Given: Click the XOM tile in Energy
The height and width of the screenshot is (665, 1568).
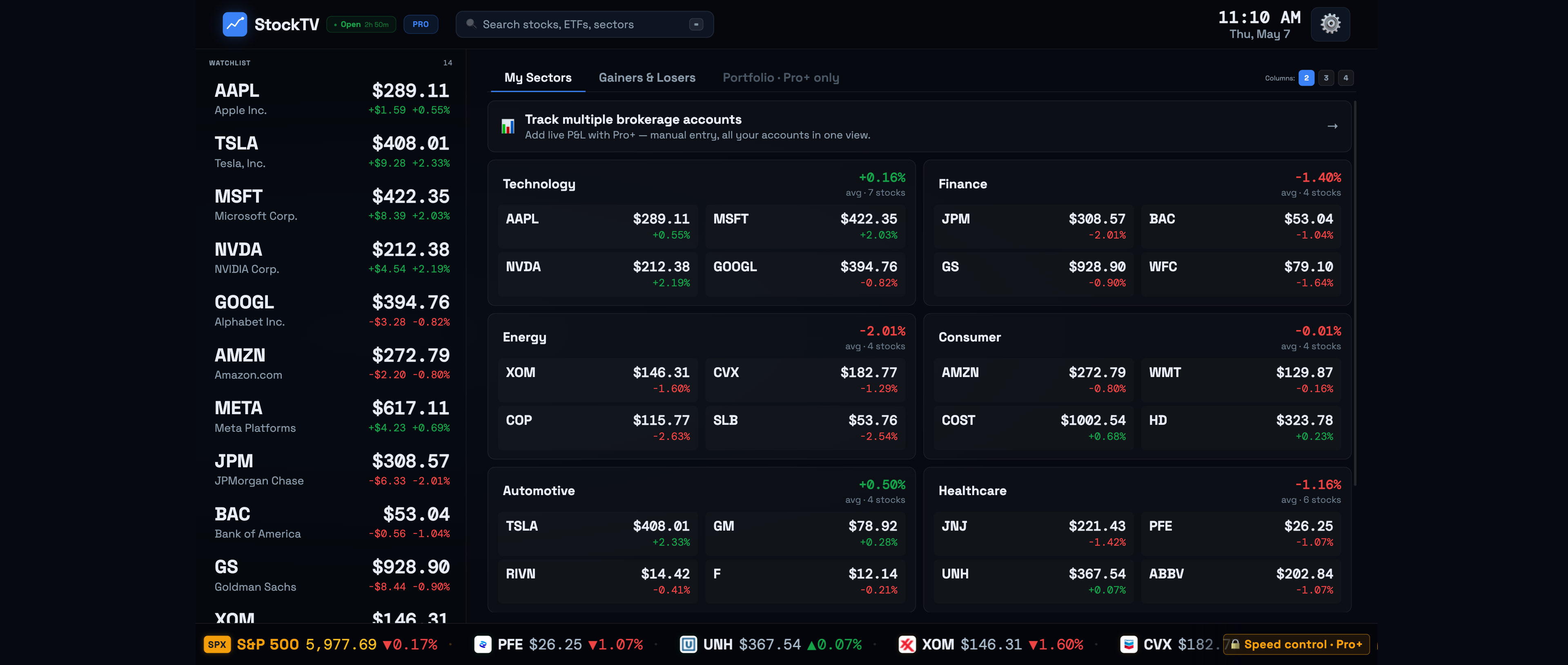Looking at the screenshot, I should pyautogui.click(x=598, y=379).
